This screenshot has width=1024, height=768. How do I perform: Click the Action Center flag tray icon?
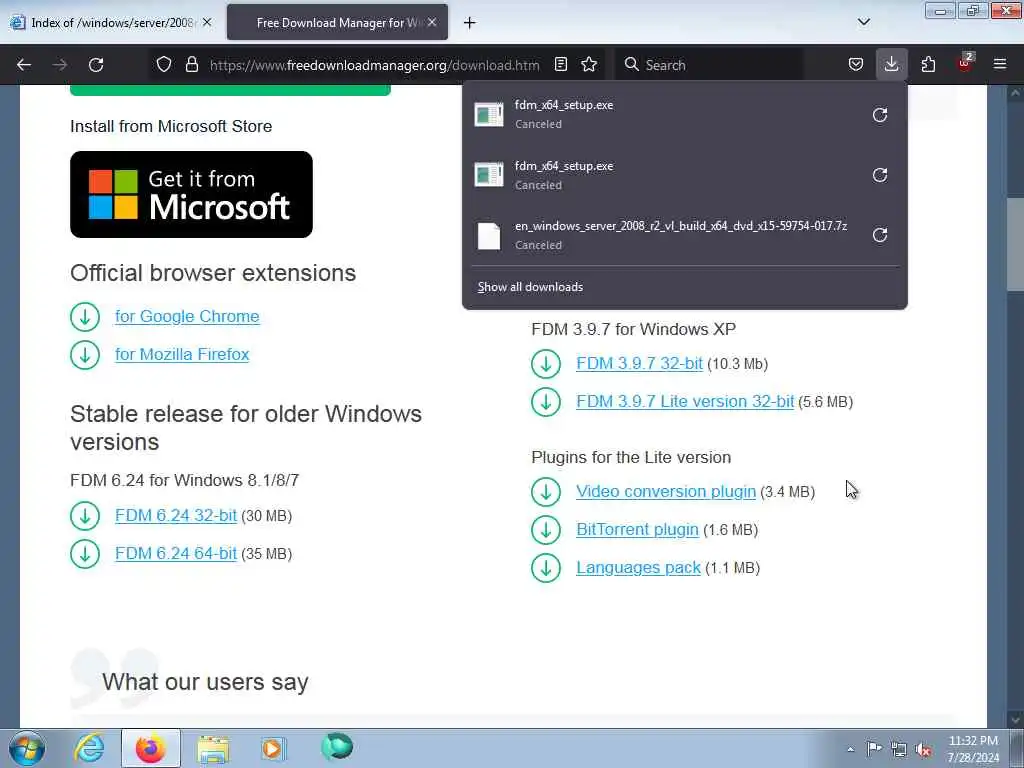coord(874,748)
